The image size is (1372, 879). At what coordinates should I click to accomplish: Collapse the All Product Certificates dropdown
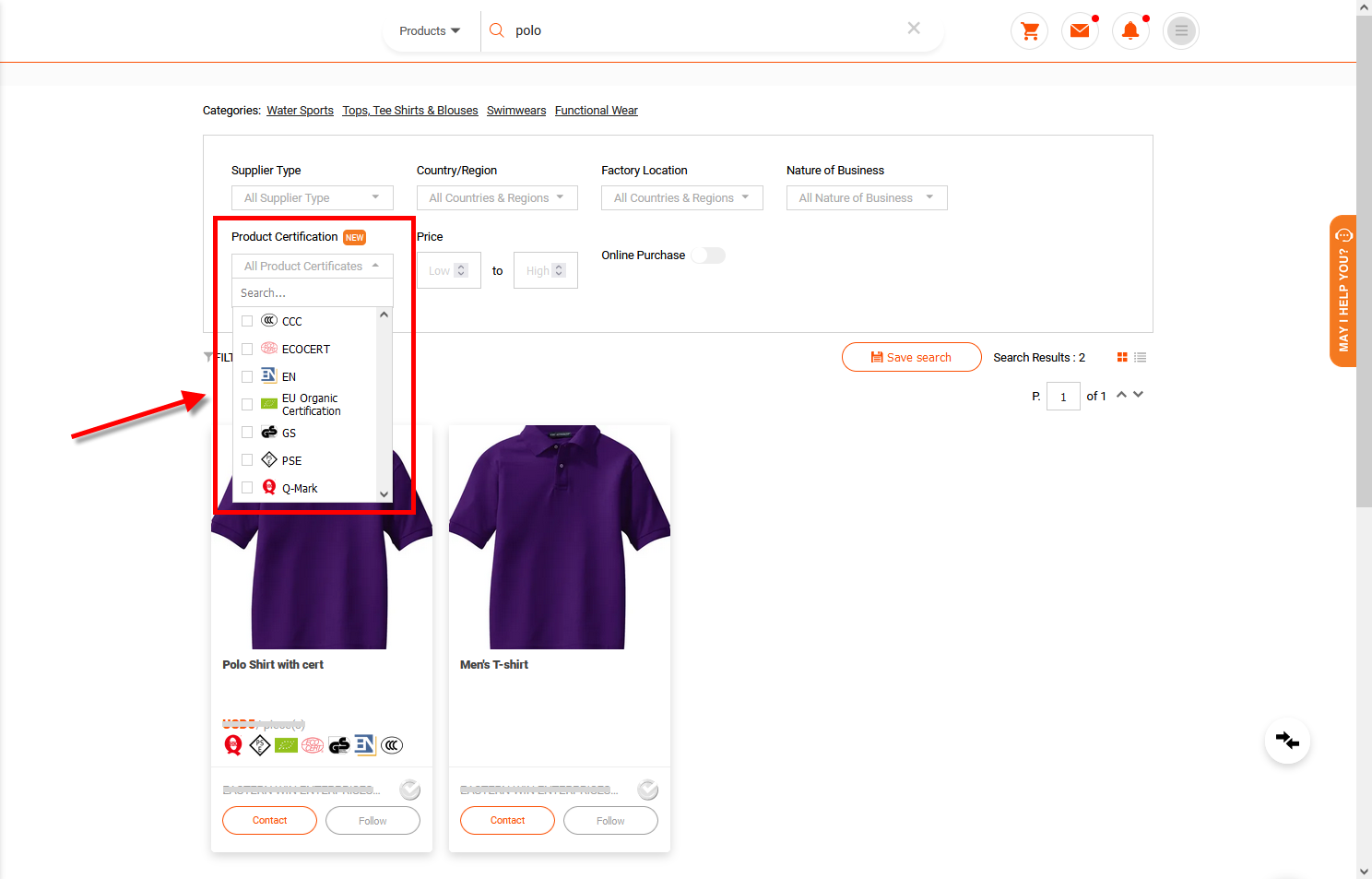point(313,266)
